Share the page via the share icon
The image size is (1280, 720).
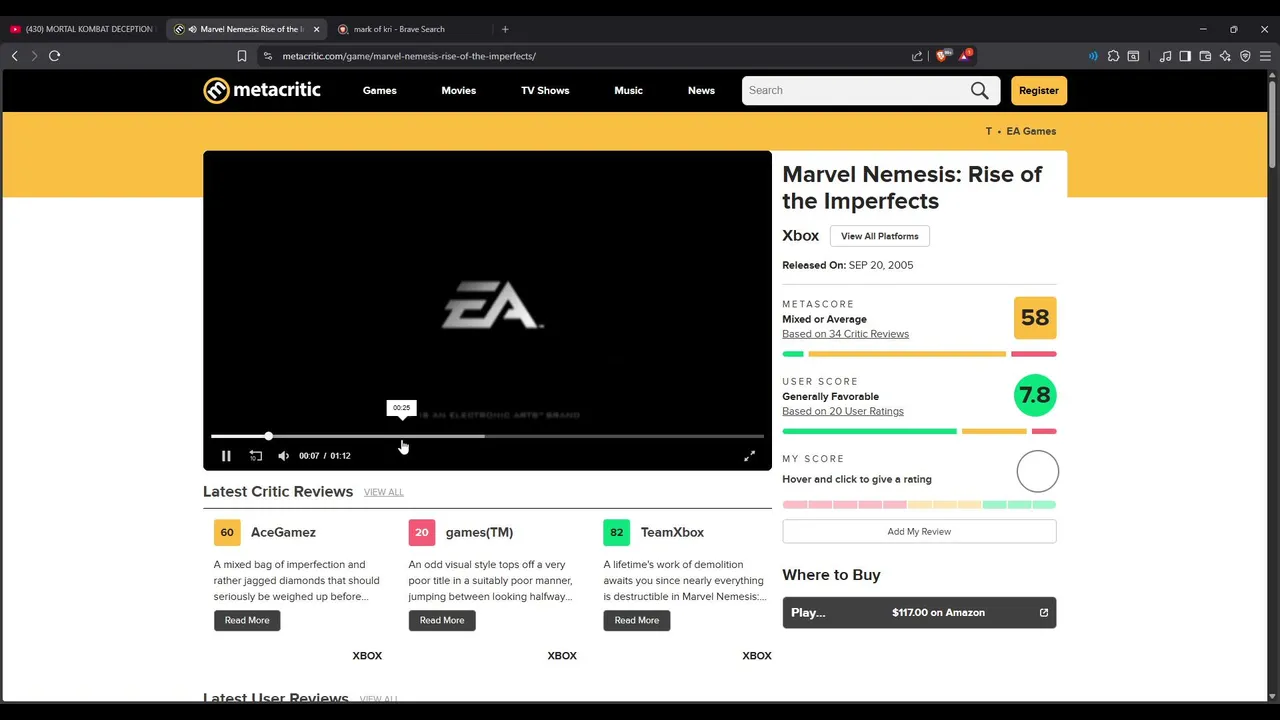(917, 56)
